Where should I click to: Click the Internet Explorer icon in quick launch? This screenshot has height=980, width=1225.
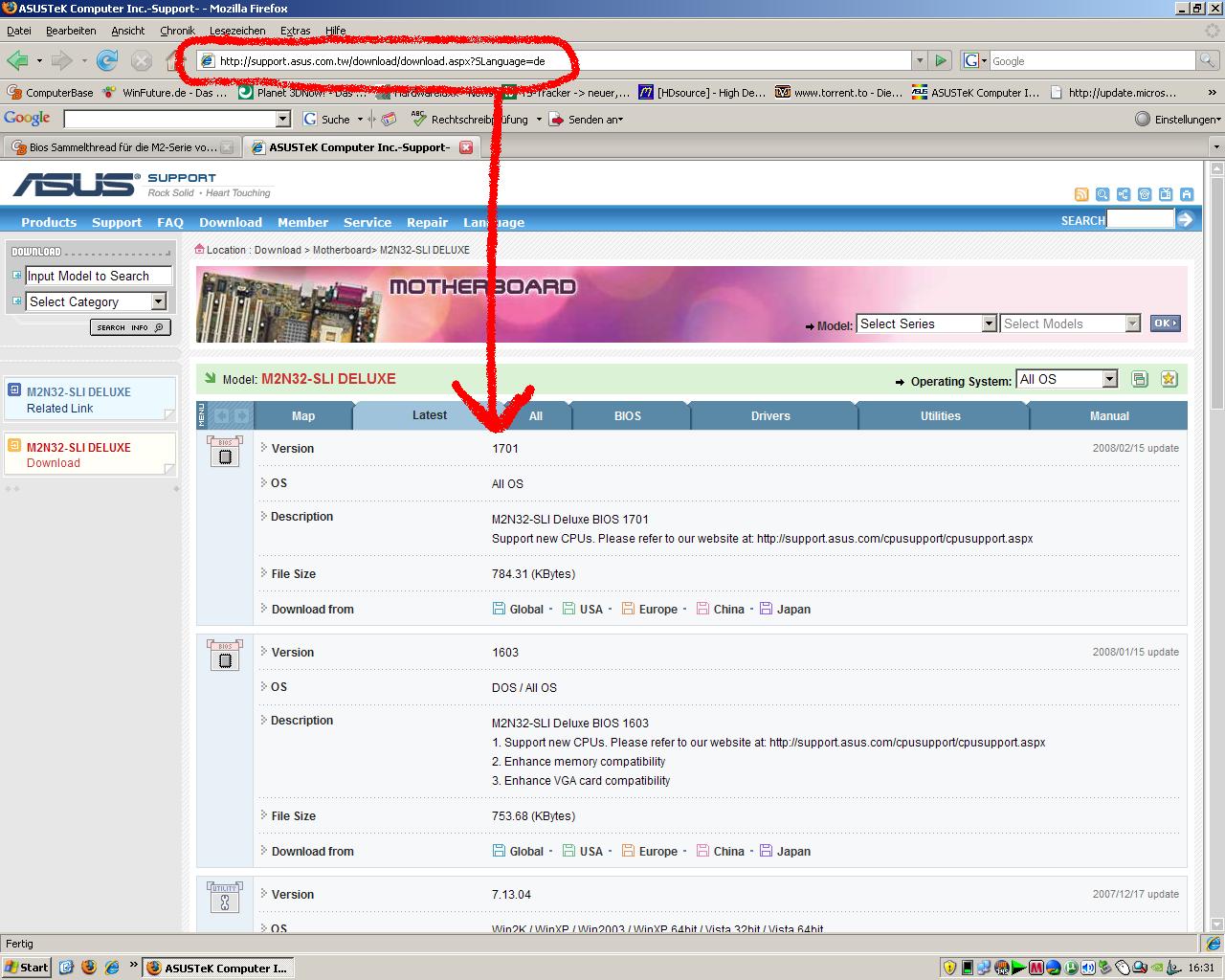(111, 968)
